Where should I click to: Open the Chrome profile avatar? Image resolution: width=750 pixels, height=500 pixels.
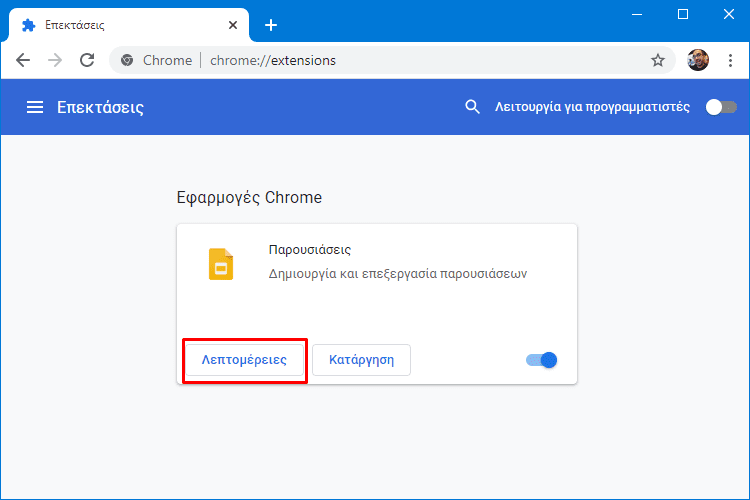point(698,60)
